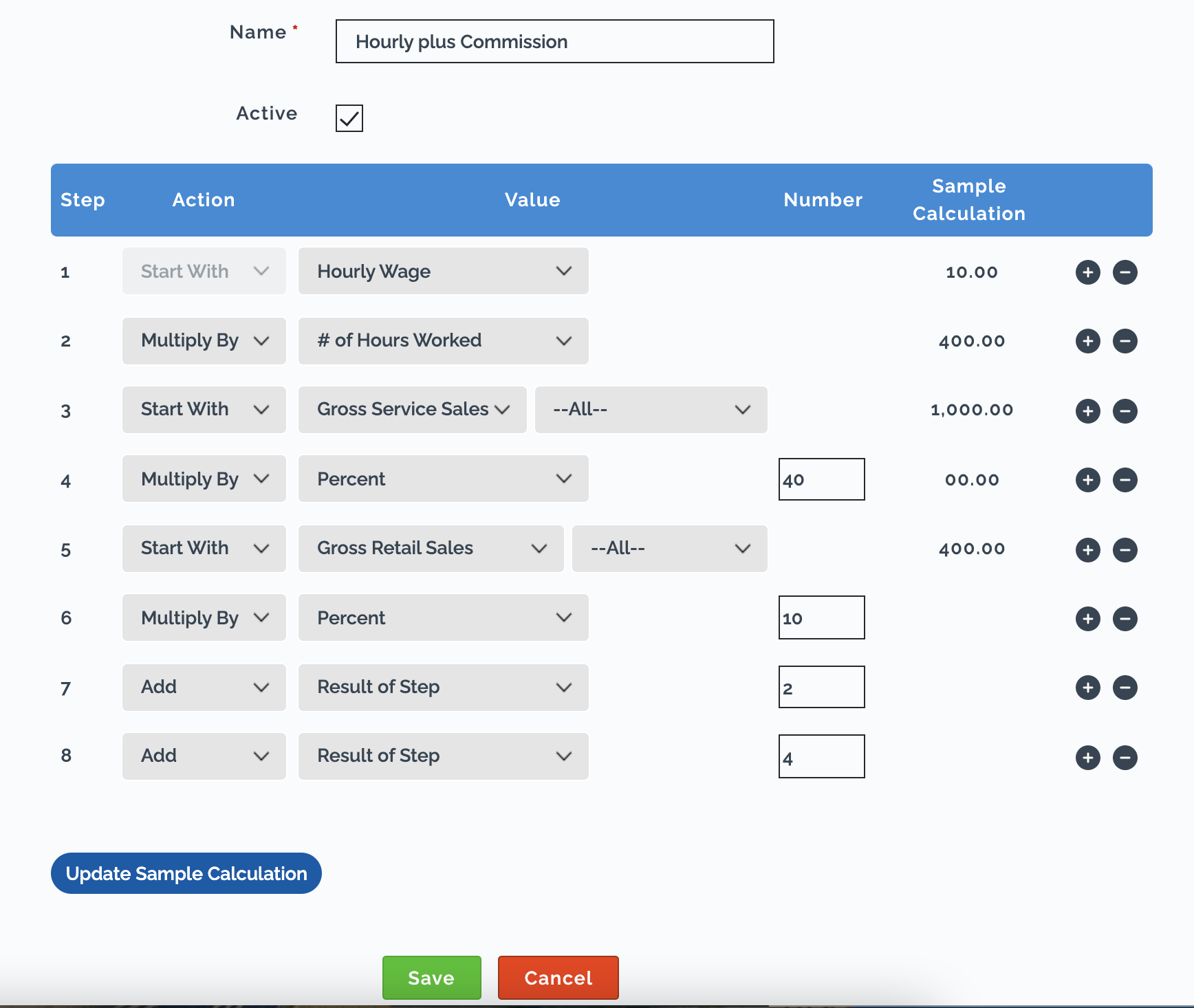Screen dimensions: 1194x1008
Task: Open step 7 Result of Step dropdown
Action: pyautogui.click(x=444, y=688)
